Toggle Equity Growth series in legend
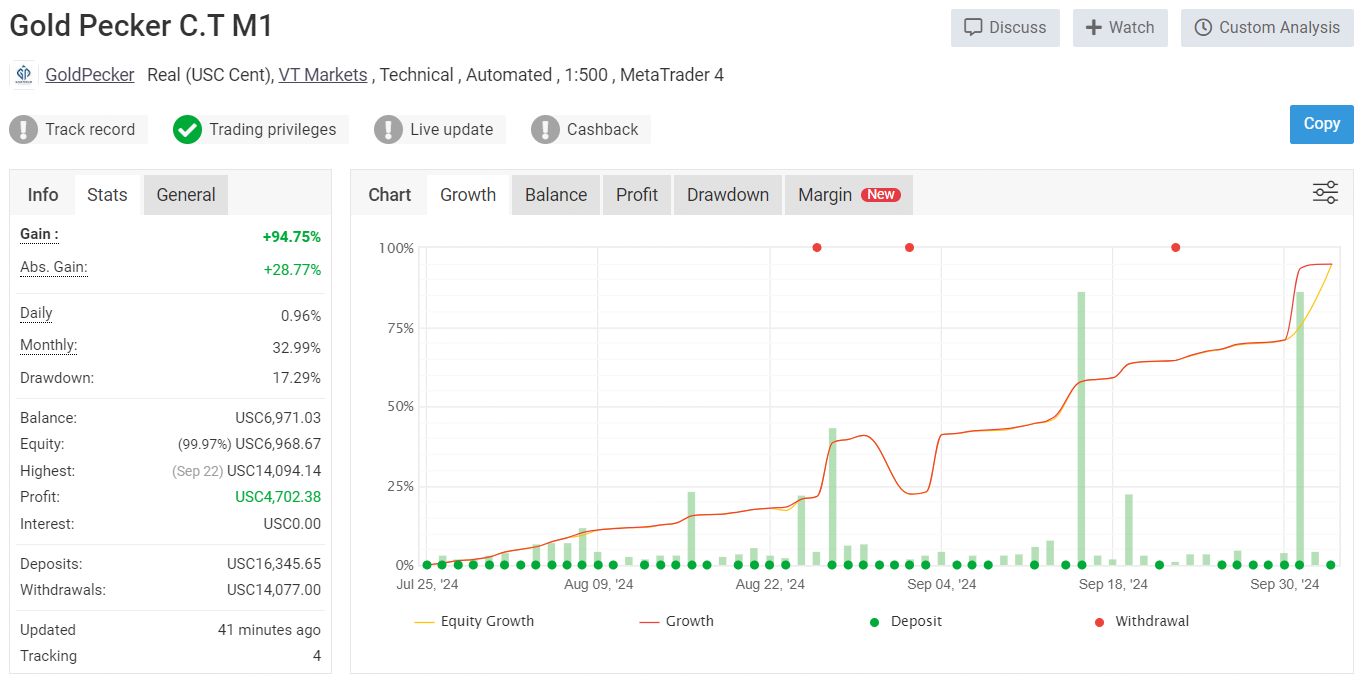This screenshot has width=1362, height=682. pyautogui.click(x=474, y=621)
